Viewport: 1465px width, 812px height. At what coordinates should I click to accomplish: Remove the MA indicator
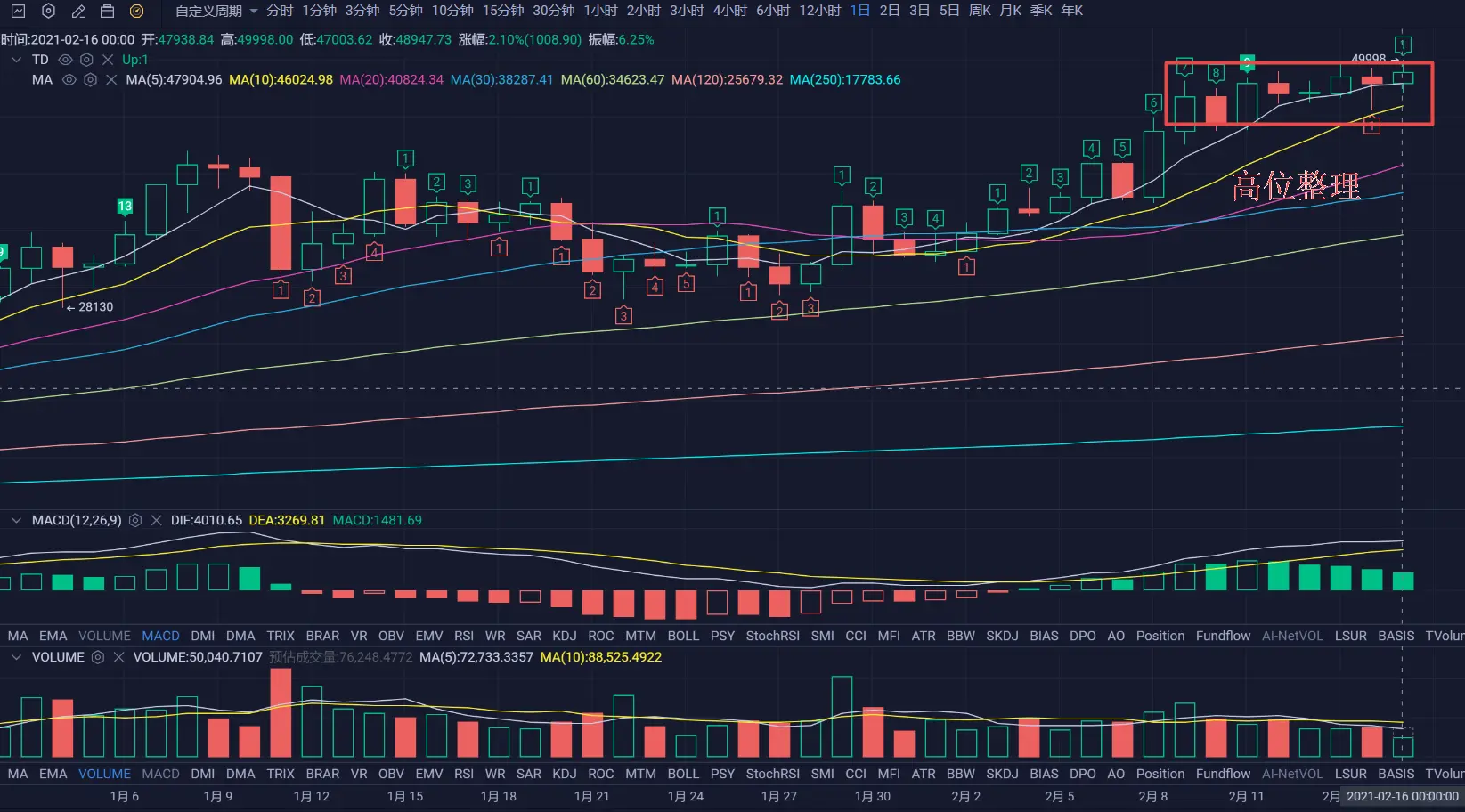coord(111,80)
